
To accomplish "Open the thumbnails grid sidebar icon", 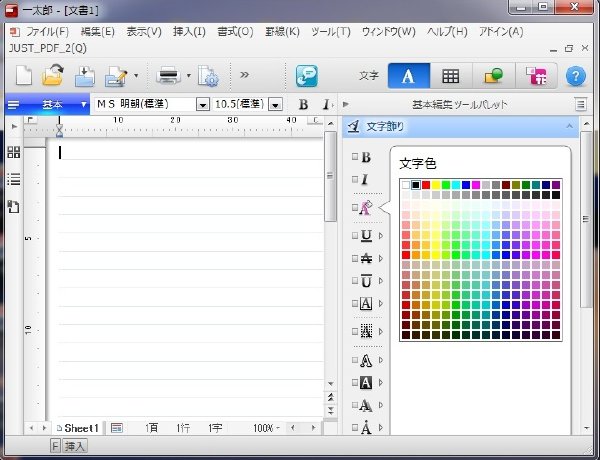I will 14,152.
